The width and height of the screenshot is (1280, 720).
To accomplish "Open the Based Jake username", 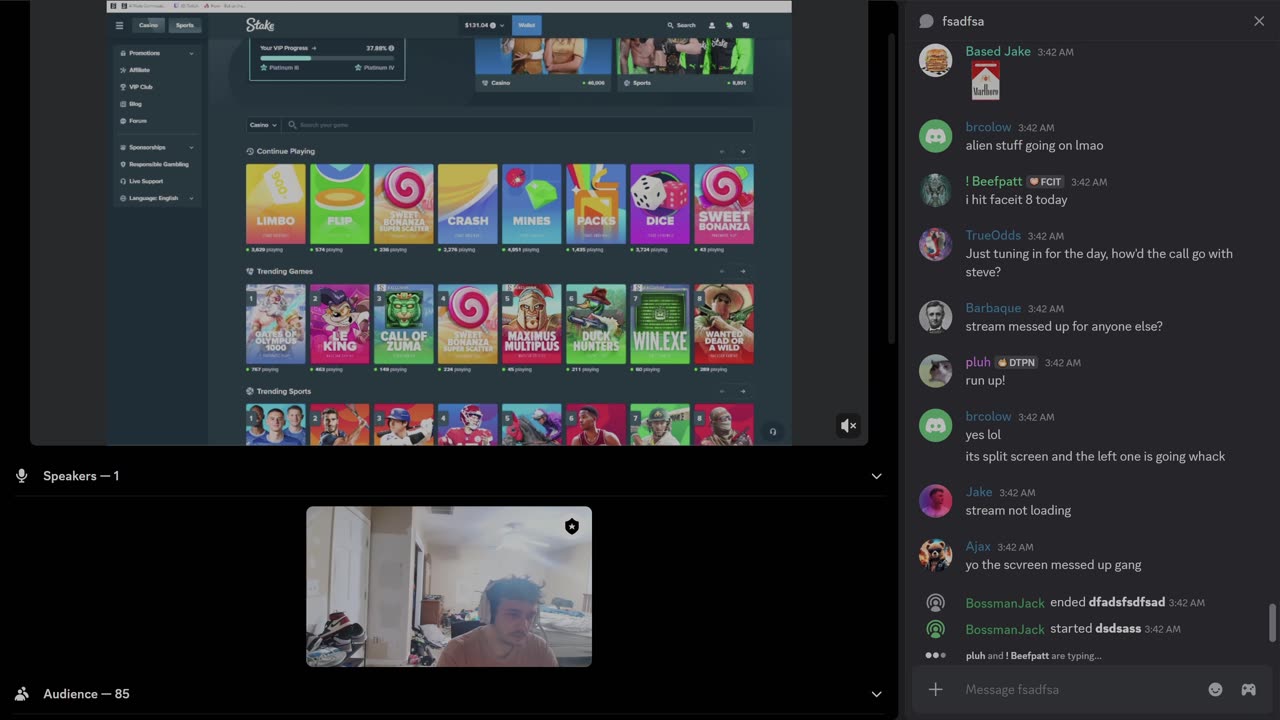I will click(998, 52).
